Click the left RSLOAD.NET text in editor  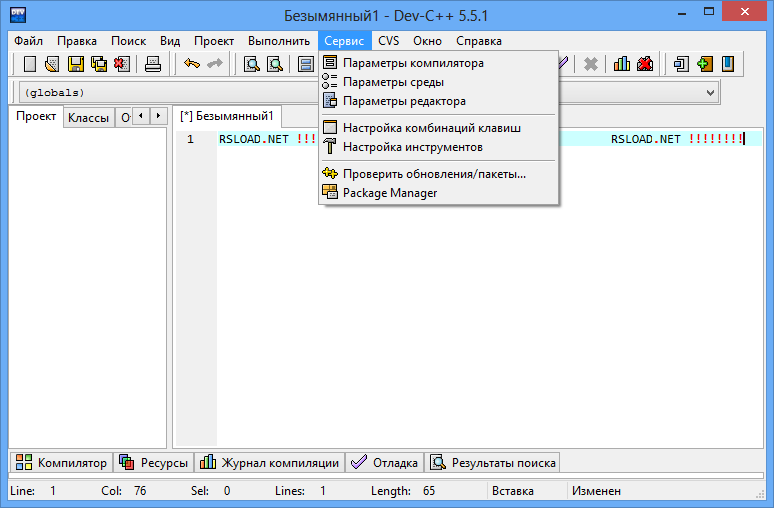[254, 140]
